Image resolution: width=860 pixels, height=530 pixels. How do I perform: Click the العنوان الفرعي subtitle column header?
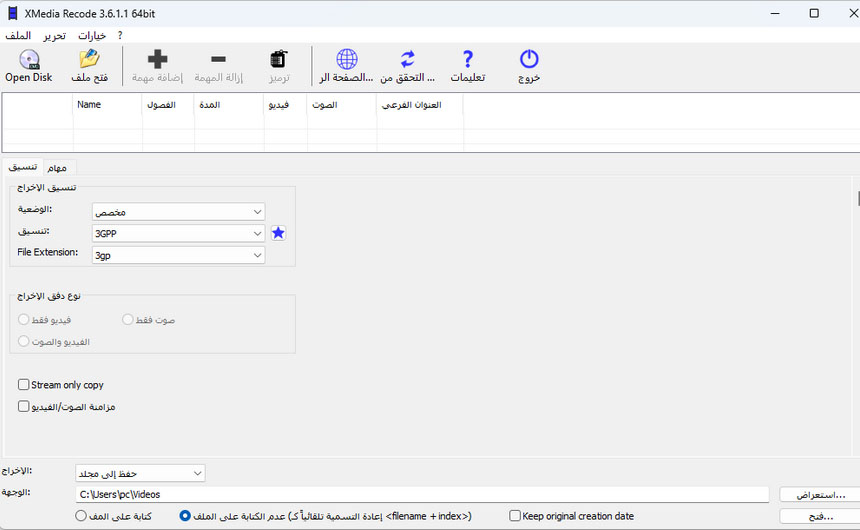420,104
